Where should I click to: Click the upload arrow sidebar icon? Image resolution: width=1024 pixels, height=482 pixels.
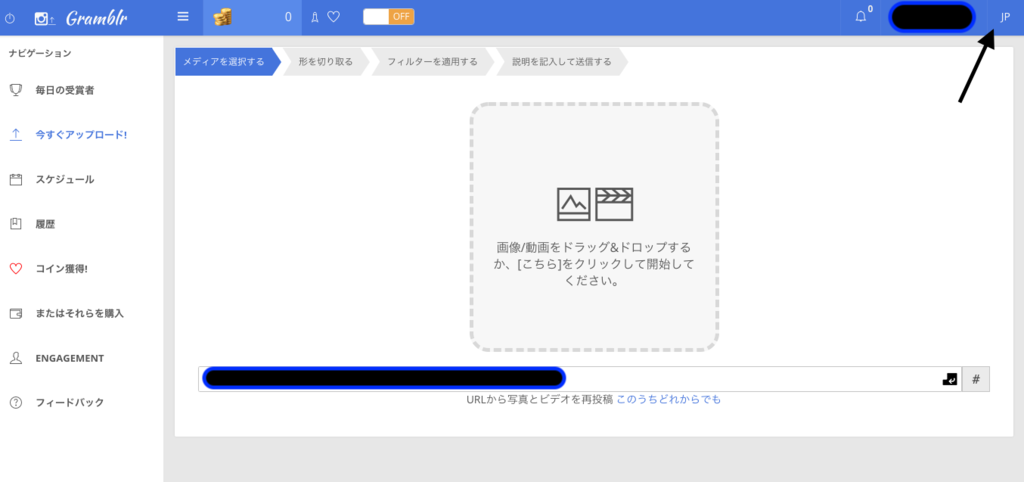coord(16,135)
